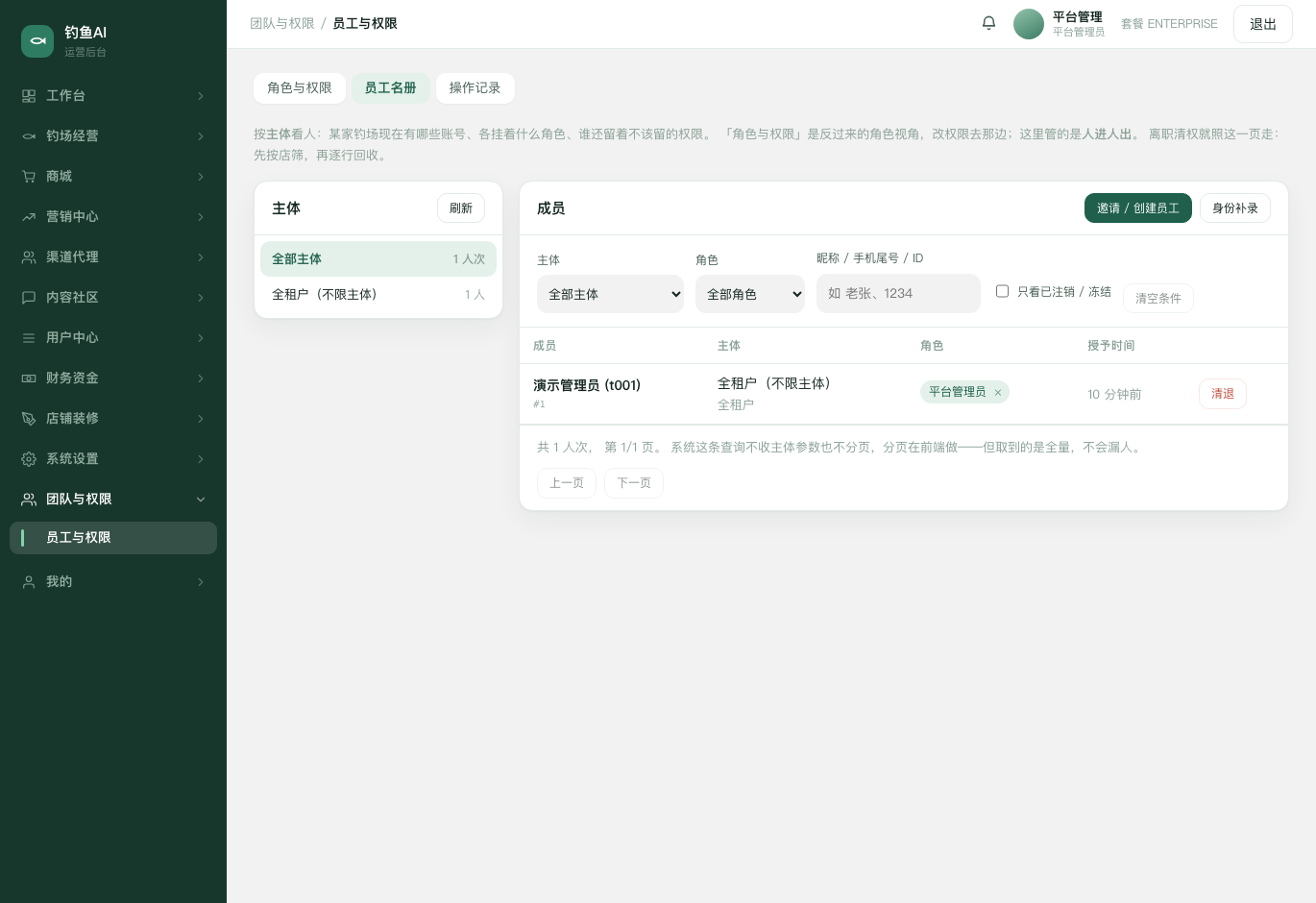The image size is (1316, 903).
Task: Click the 邀请 / 创建员工 button
Action: (1138, 207)
